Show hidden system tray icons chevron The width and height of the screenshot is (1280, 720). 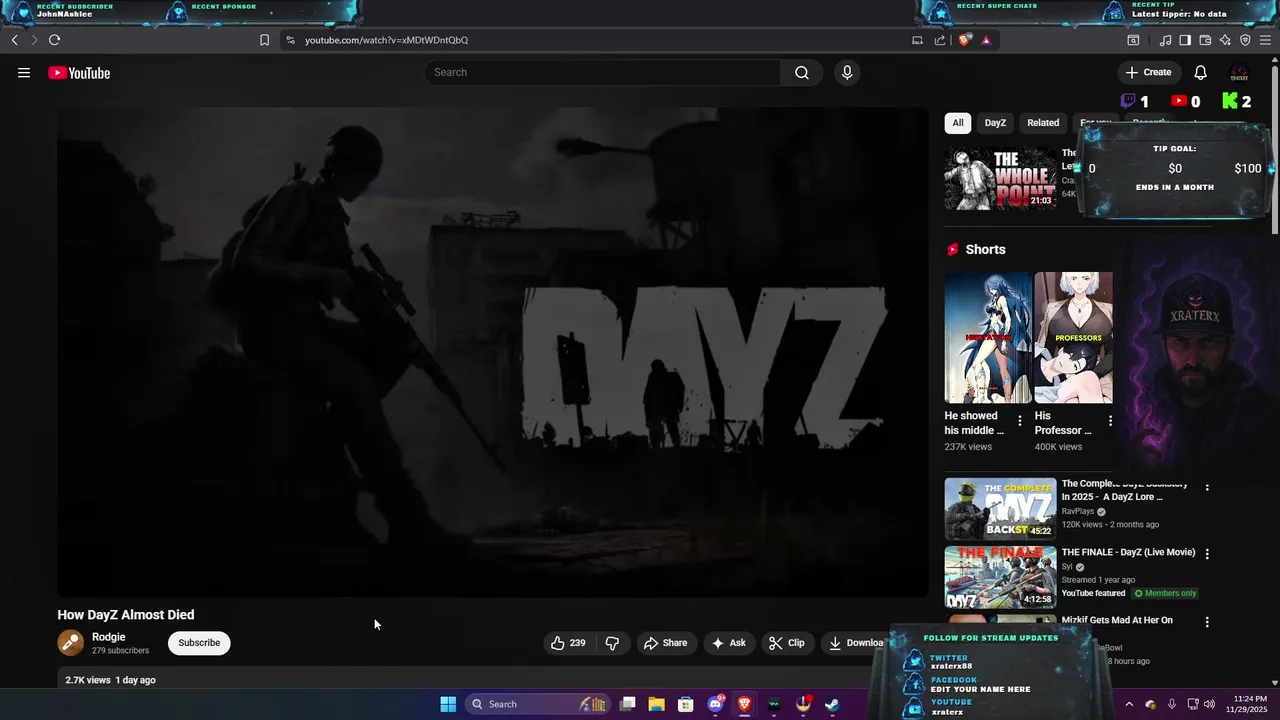[x=1128, y=704]
